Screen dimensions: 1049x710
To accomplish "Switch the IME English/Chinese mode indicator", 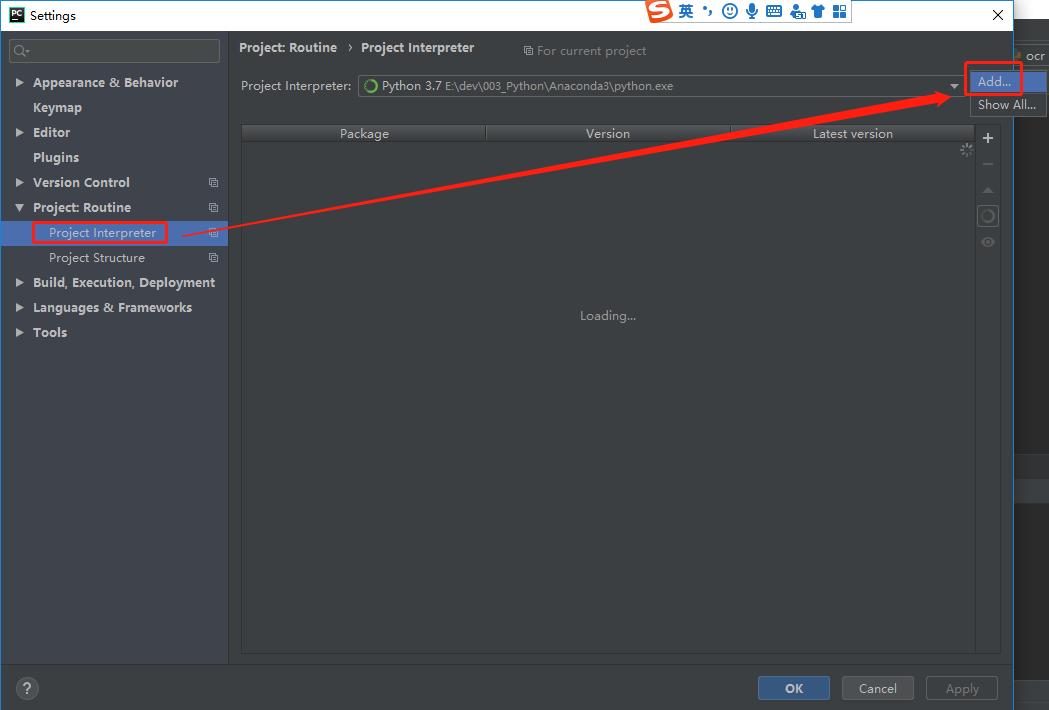I will tap(685, 11).
